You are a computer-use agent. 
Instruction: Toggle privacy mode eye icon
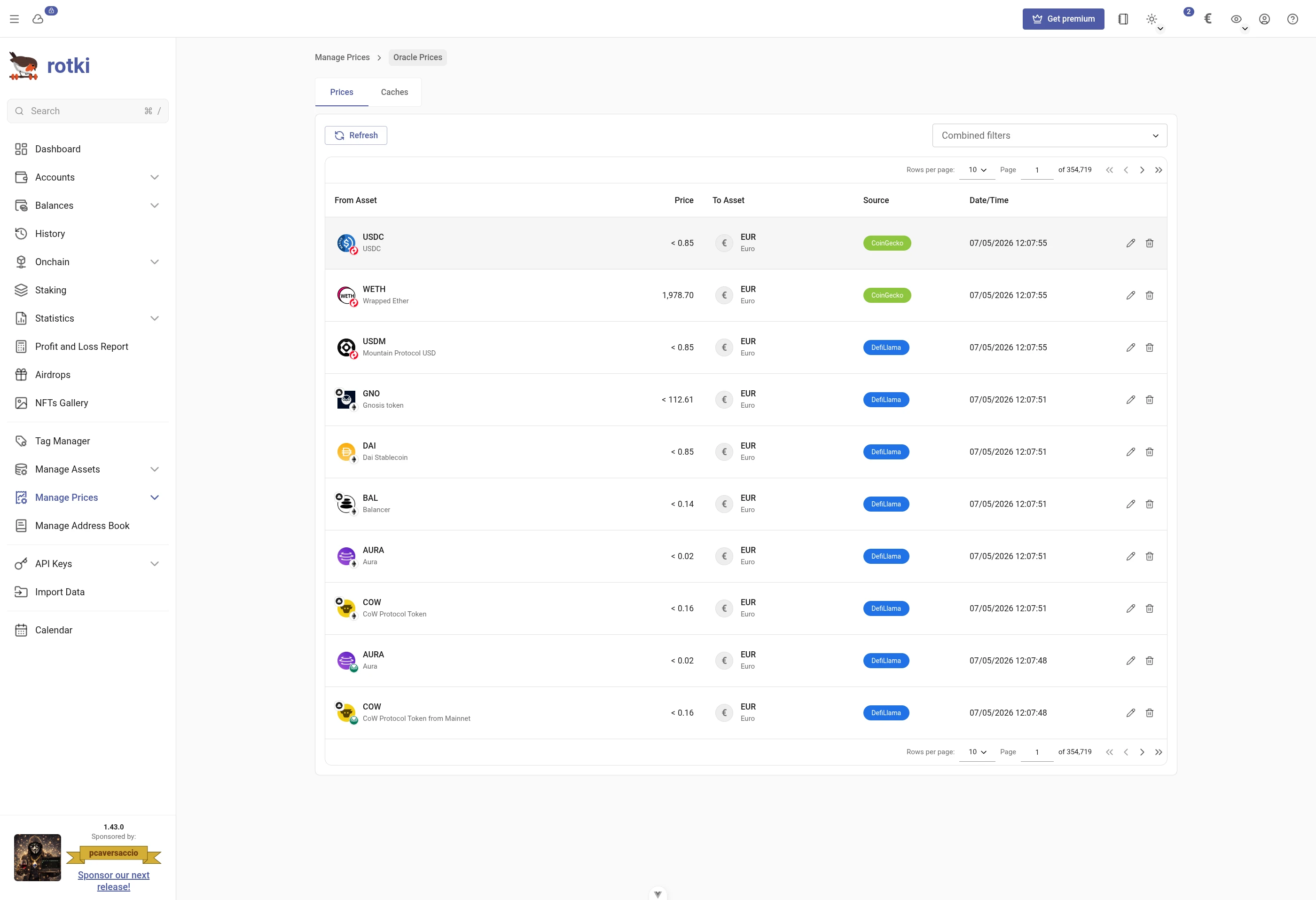point(1236,19)
